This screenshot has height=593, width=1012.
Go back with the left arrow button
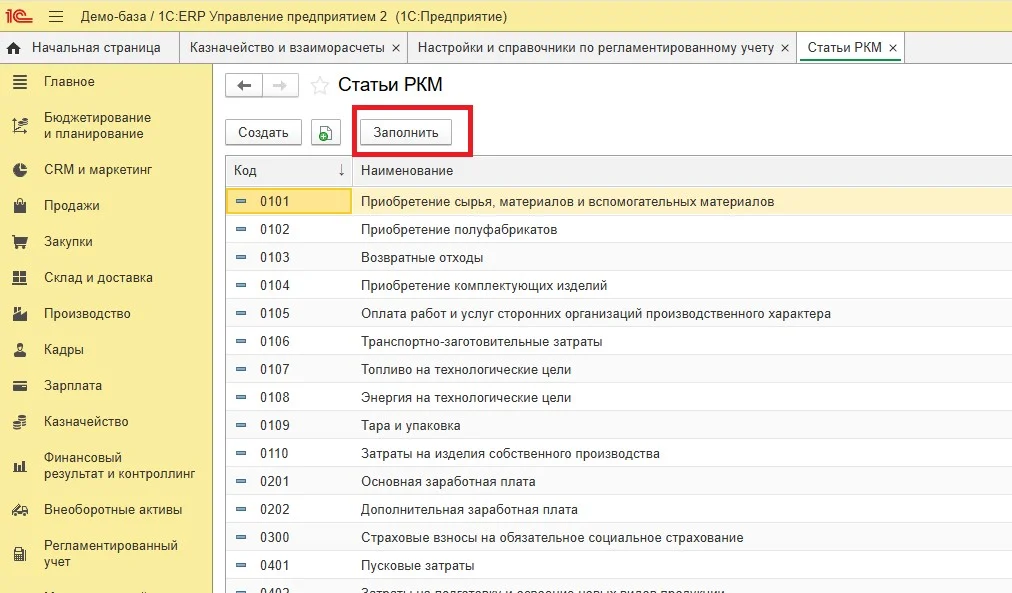(x=244, y=85)
